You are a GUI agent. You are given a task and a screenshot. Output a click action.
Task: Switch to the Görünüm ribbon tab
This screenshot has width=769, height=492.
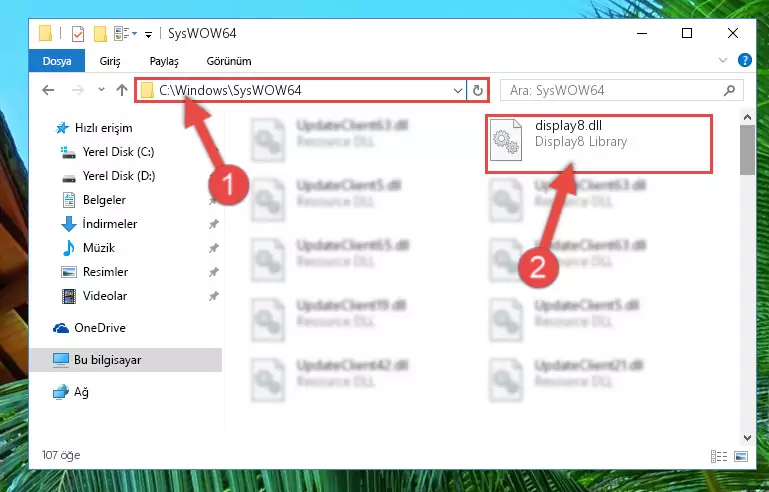(x=229, y=61)
